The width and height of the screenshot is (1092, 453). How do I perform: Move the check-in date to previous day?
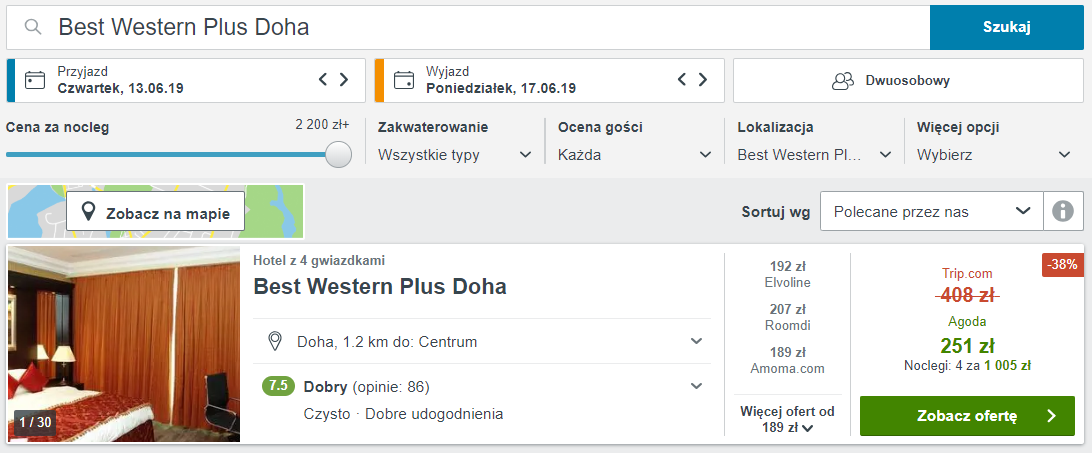[322, 79]
